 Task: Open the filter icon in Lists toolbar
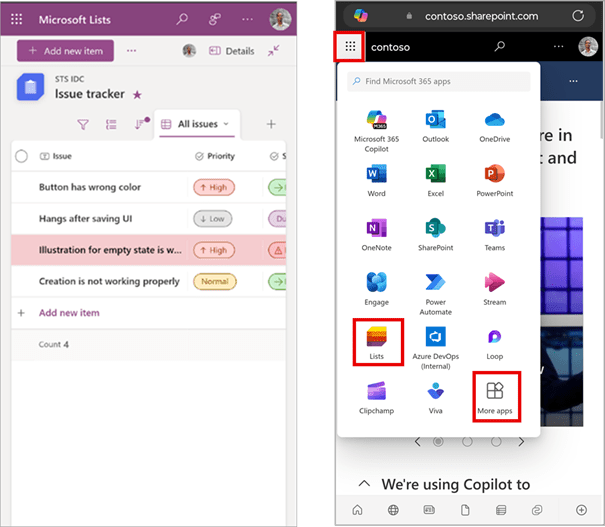(x=83, y=124)
